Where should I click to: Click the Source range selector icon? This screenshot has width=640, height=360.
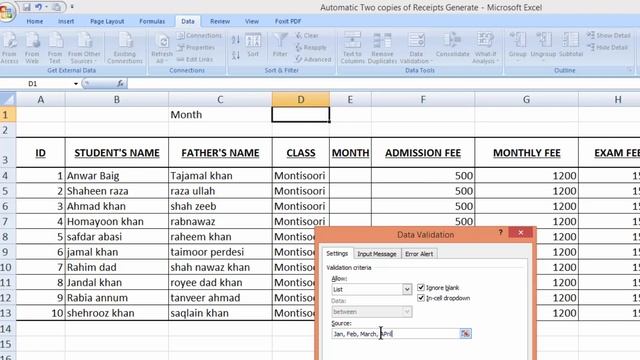(465, 334)
